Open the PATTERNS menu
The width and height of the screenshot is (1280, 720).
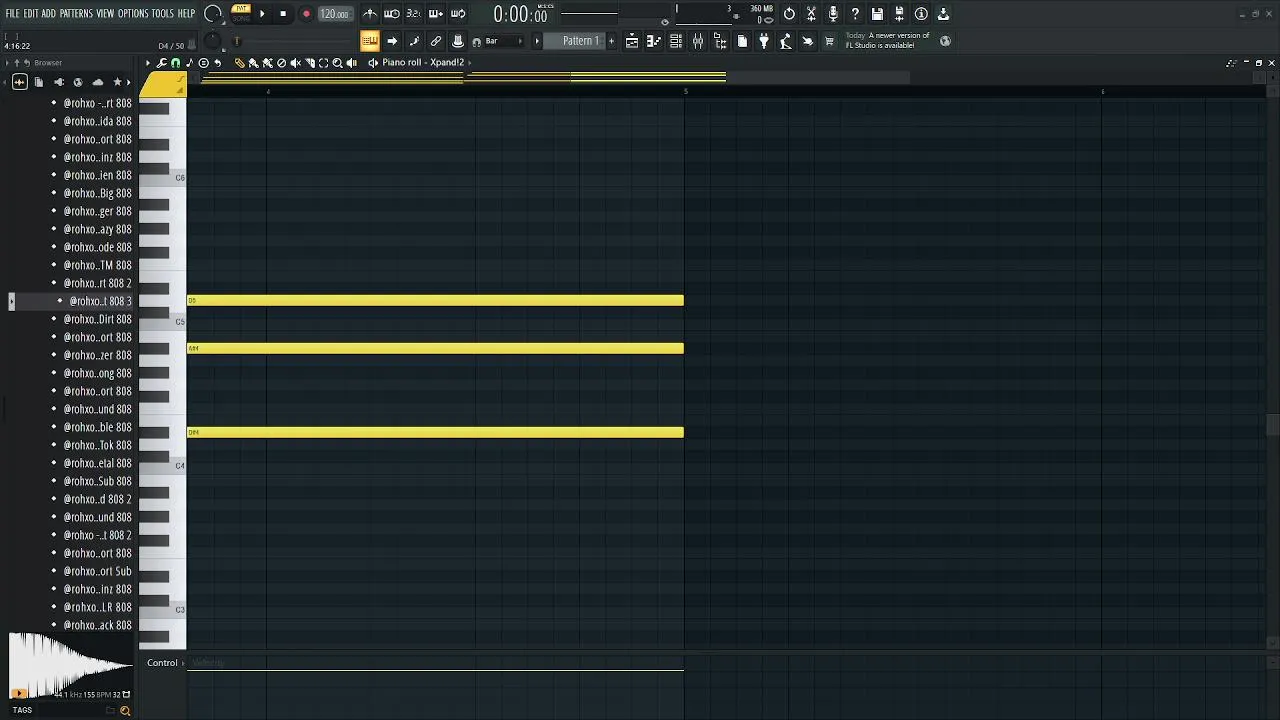76,13
